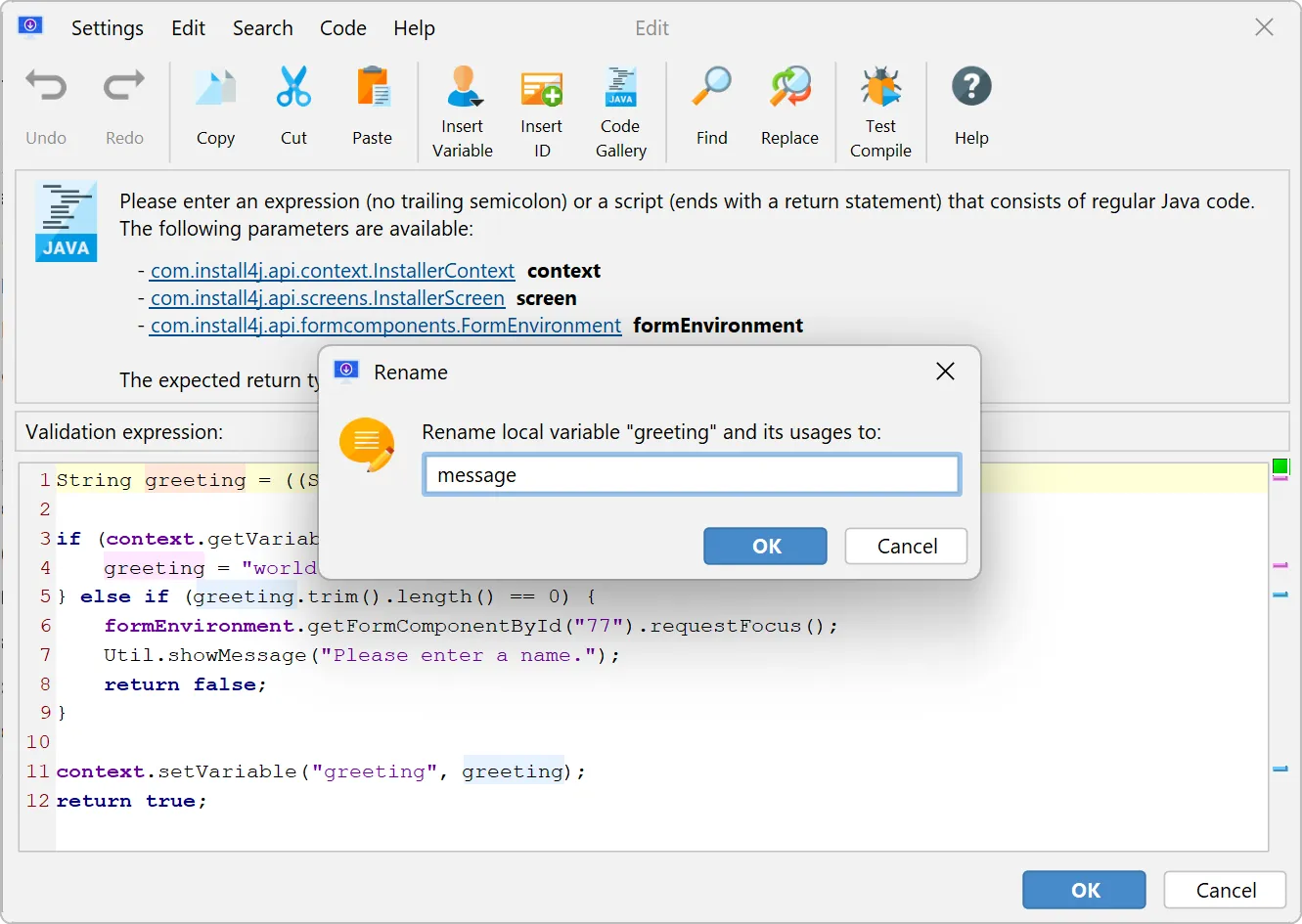Open the Edit menu

click(x=188, y=28)
